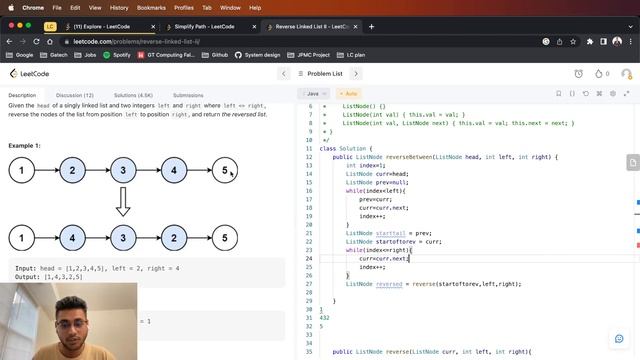Open the Jobs bookmarks folder
This screenshot has width=640, height=360.
[85, 55]
